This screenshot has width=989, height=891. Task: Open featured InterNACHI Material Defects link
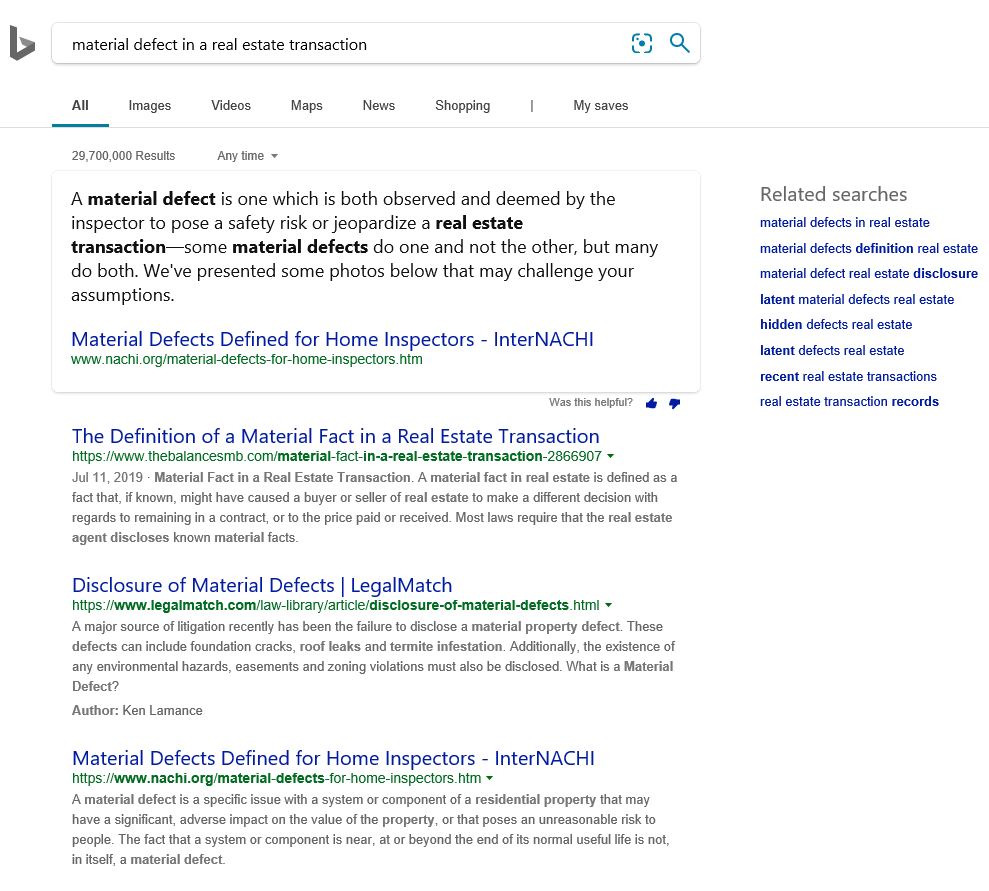click(x=332, y=339)
